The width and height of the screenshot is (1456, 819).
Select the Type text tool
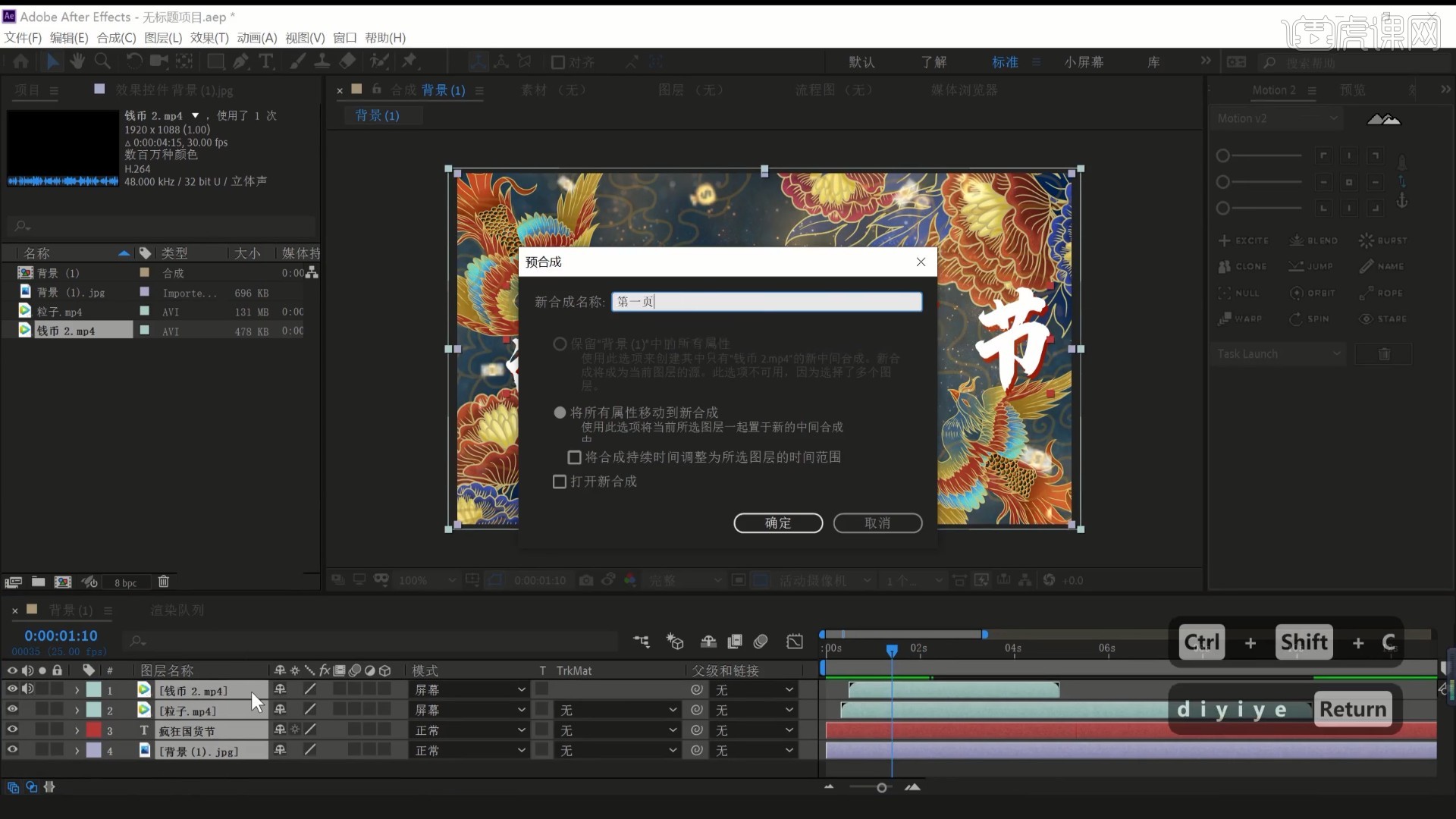coord(266,61)
